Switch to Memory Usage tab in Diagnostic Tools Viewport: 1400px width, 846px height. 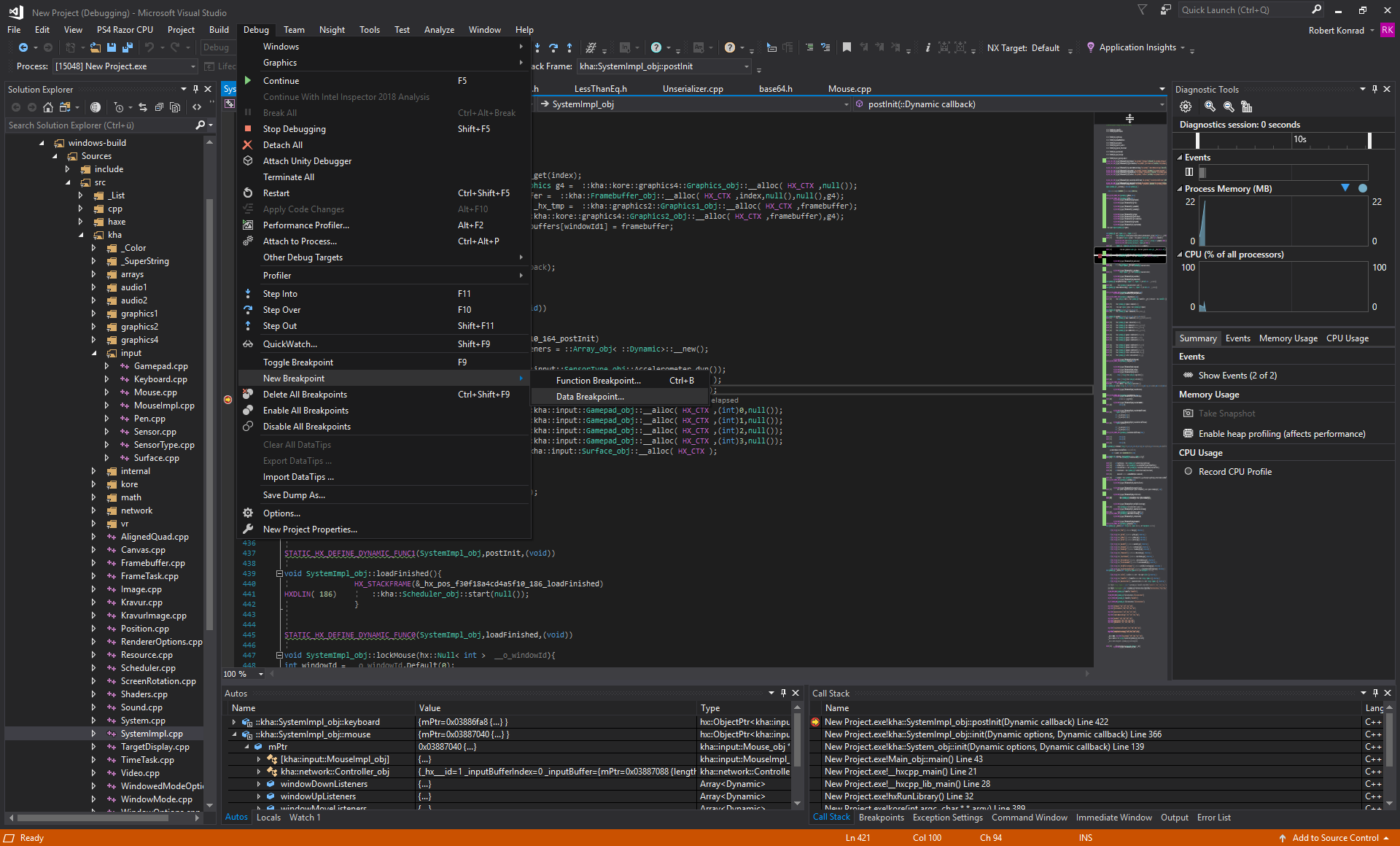[x=1288, y=338]
